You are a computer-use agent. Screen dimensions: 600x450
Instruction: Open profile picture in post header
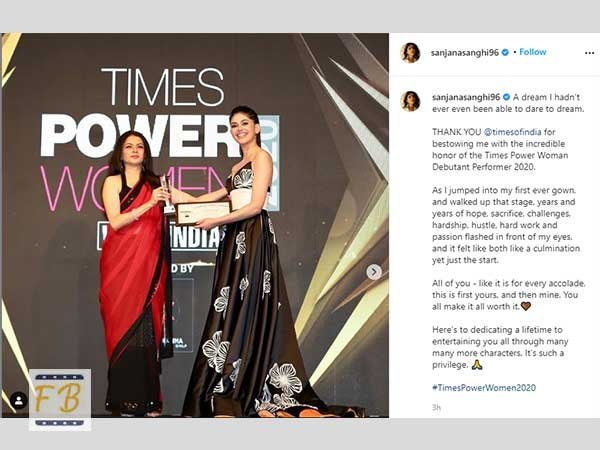(x=410, y=52)
